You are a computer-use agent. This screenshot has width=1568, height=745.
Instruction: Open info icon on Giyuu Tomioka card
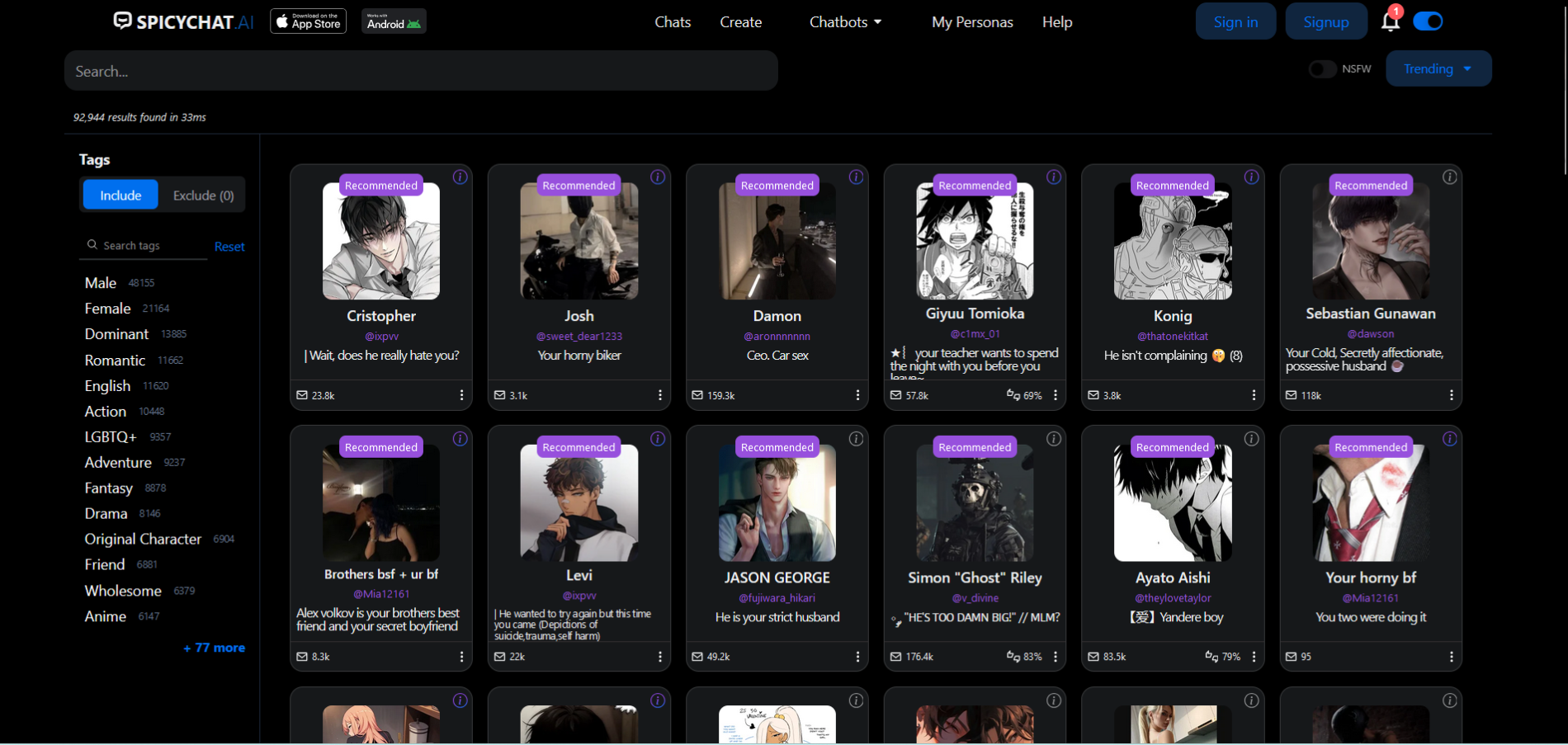tap(1054, 177)
